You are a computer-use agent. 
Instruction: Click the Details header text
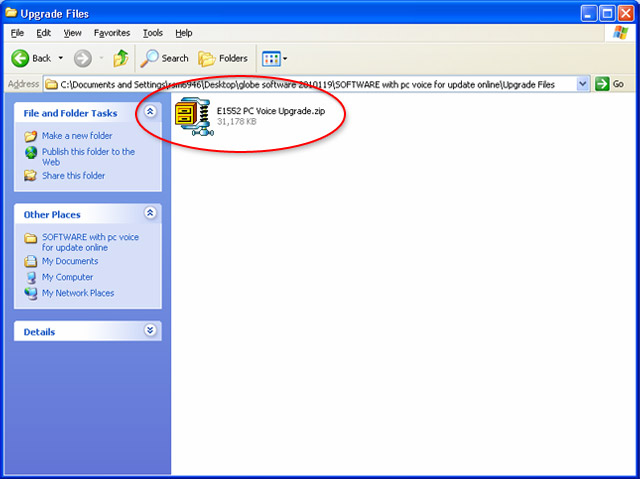[39, 332]
